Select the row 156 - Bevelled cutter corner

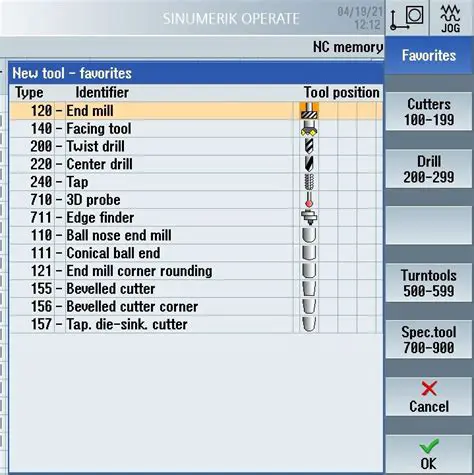tap(196, 306)
